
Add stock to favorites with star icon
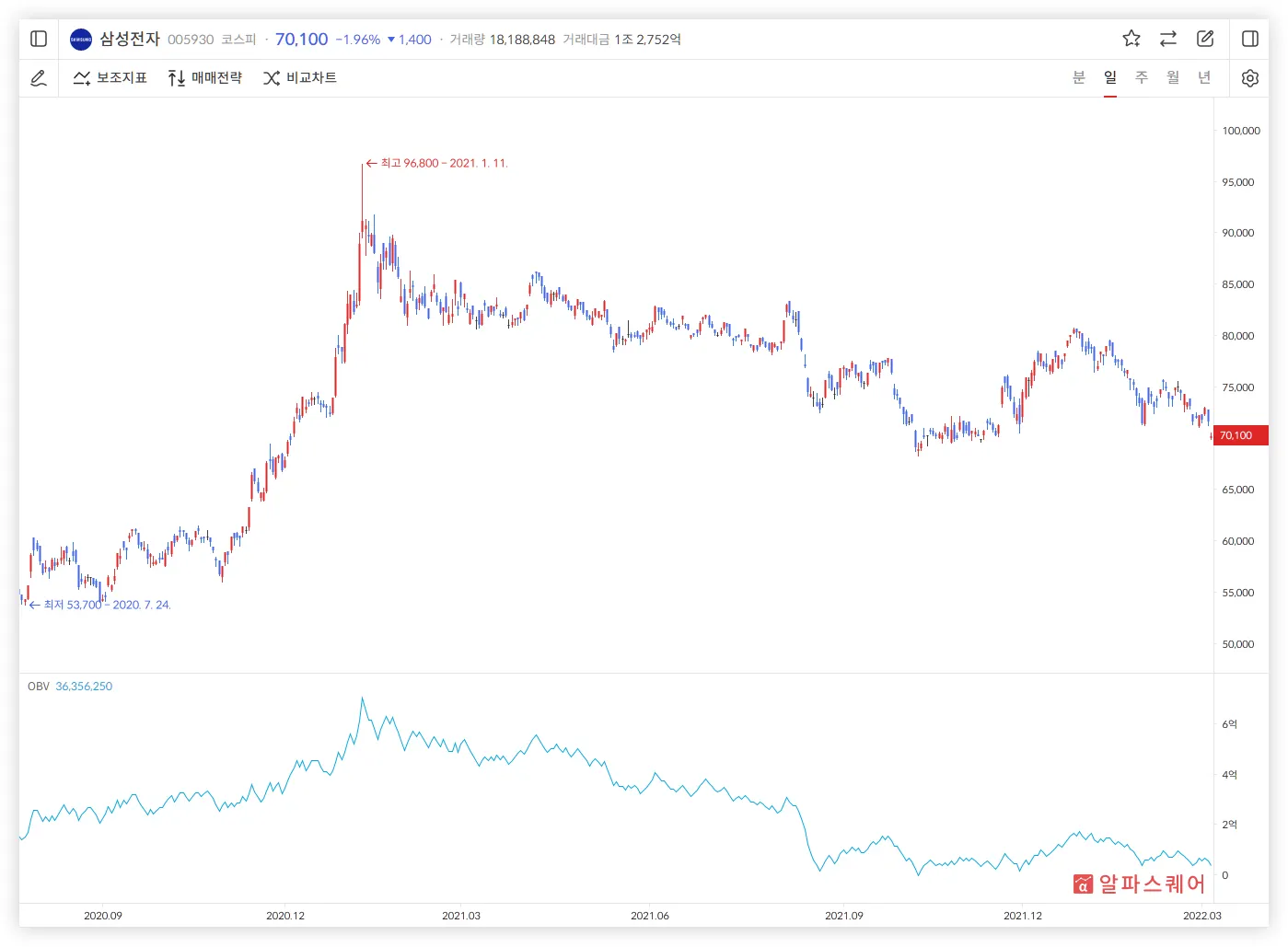point(1131,39)
